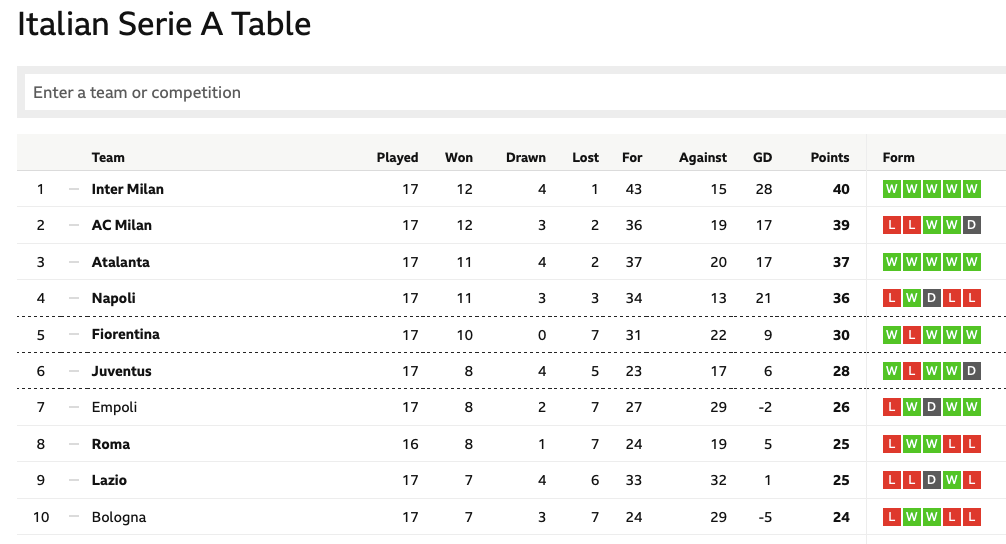
Task: Click Napoli's first red L form badge
Action: 891,298
